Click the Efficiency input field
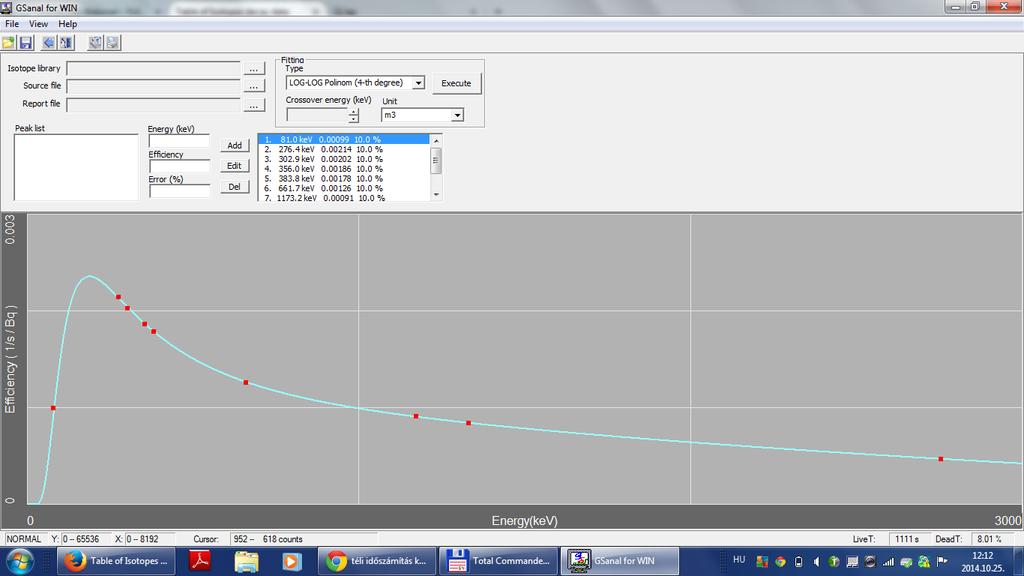The image size is (1024, 576). click(x=179, y=166)
